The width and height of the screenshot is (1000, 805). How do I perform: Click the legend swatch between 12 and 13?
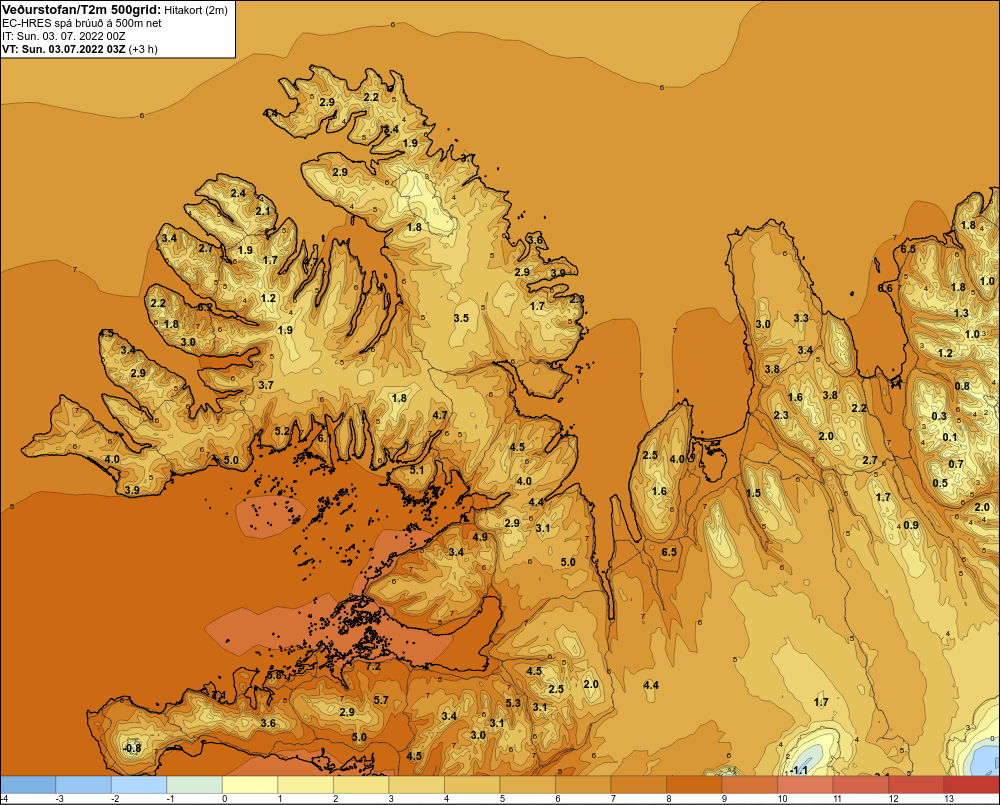tap(916, 784)
